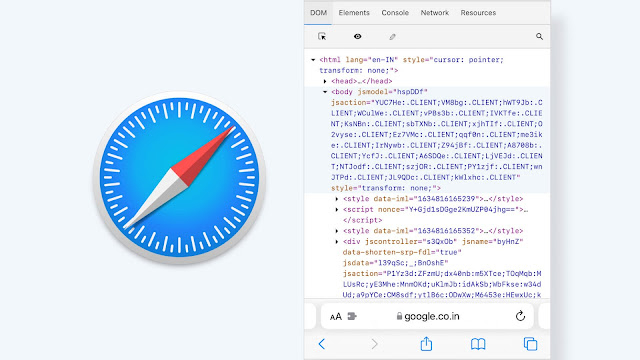Open the Elements tab
The height and width of the screenshot is (360, 640).
pyautogui.click(x=354, y=13)
